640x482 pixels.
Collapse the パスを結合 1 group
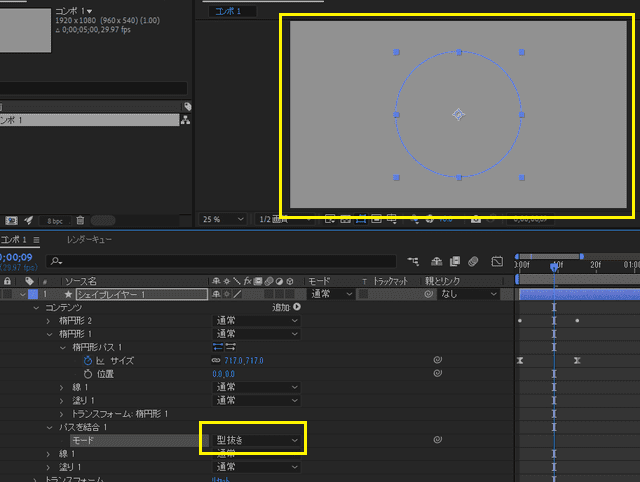tap(49, 428)
